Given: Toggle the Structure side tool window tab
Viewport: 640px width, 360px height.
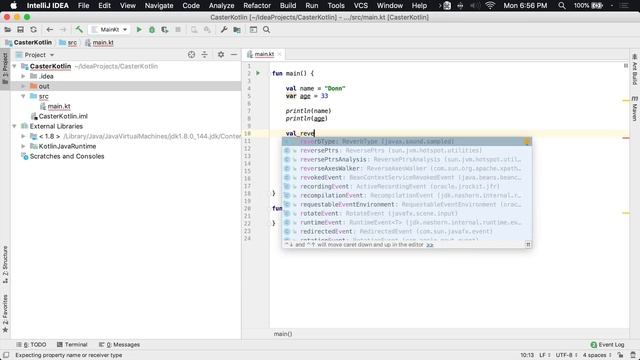Looking at the screenshot, I should [5, 264].
